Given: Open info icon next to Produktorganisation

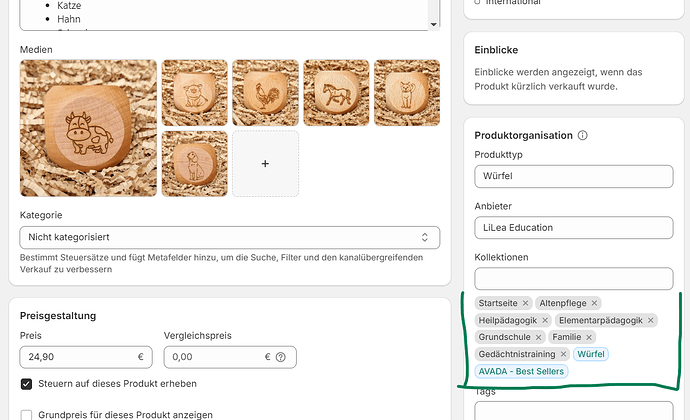Looking at the screenshot, I should point(582,135).
